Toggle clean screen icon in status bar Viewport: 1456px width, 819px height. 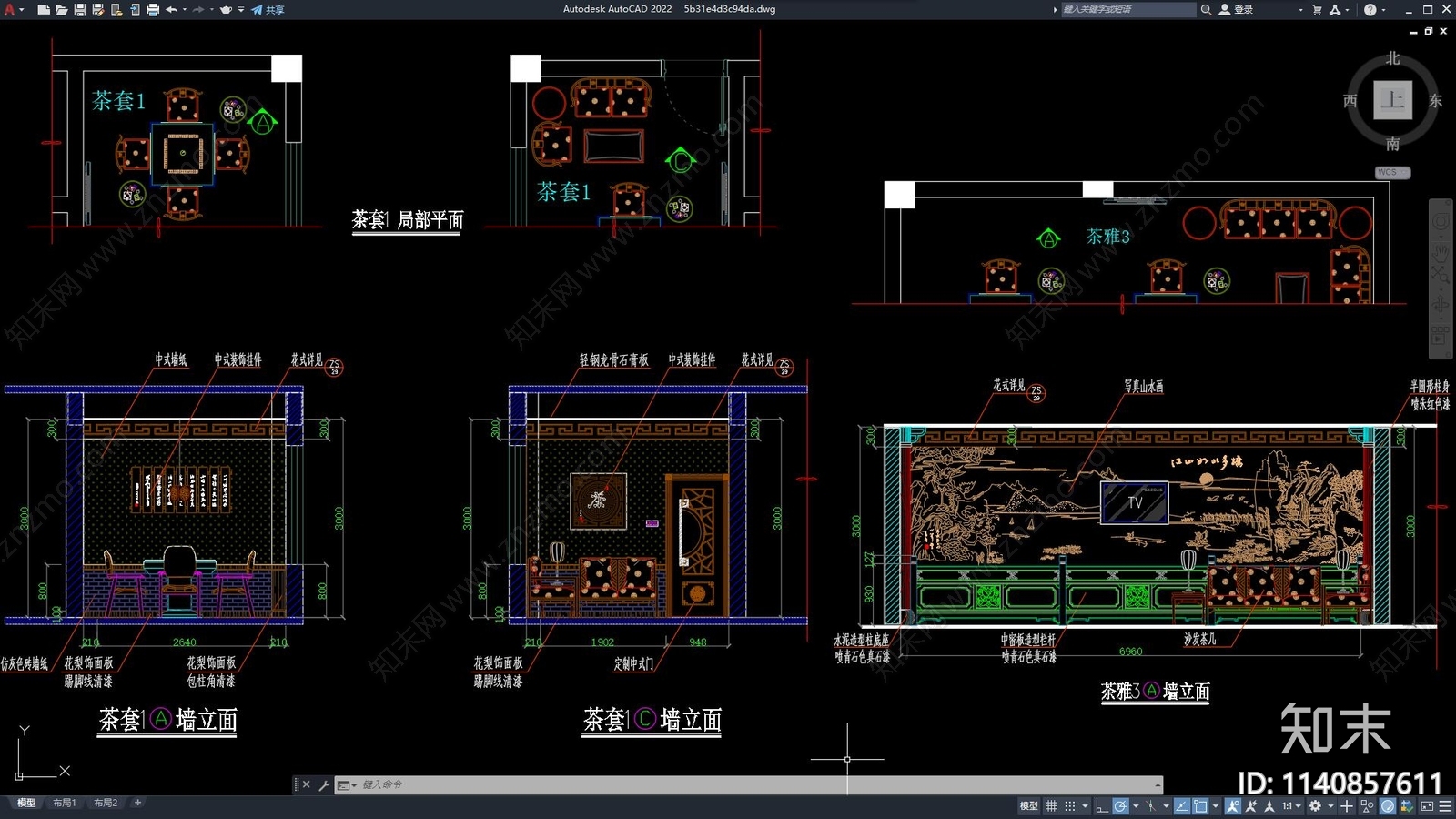click(x=1427, y=806)
